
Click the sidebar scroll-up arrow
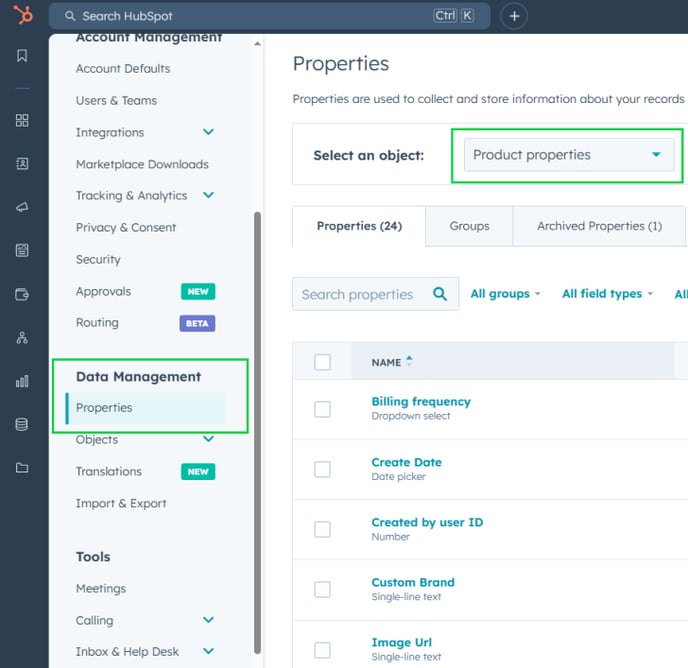[257, 44]
